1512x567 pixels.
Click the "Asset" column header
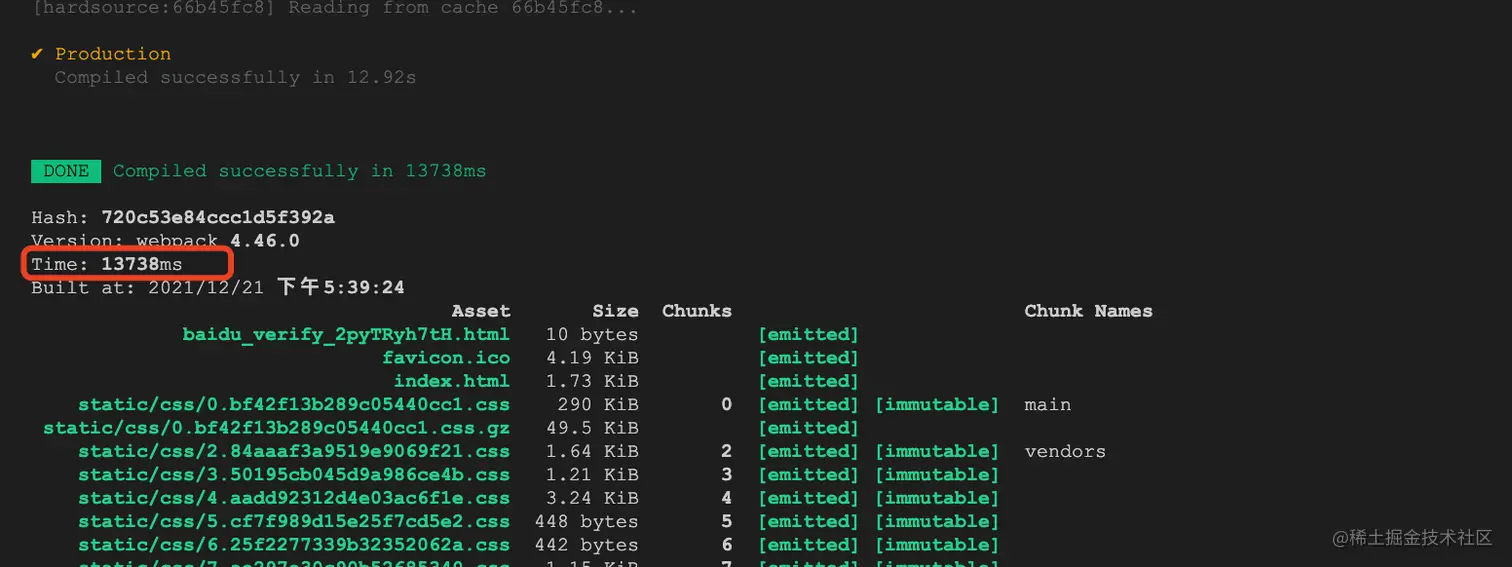(x=481, y=311)
